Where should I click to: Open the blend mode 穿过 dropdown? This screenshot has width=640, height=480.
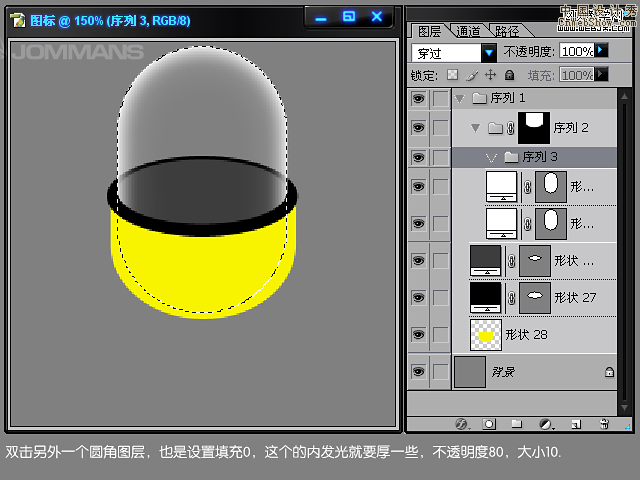tap(489, 52)
